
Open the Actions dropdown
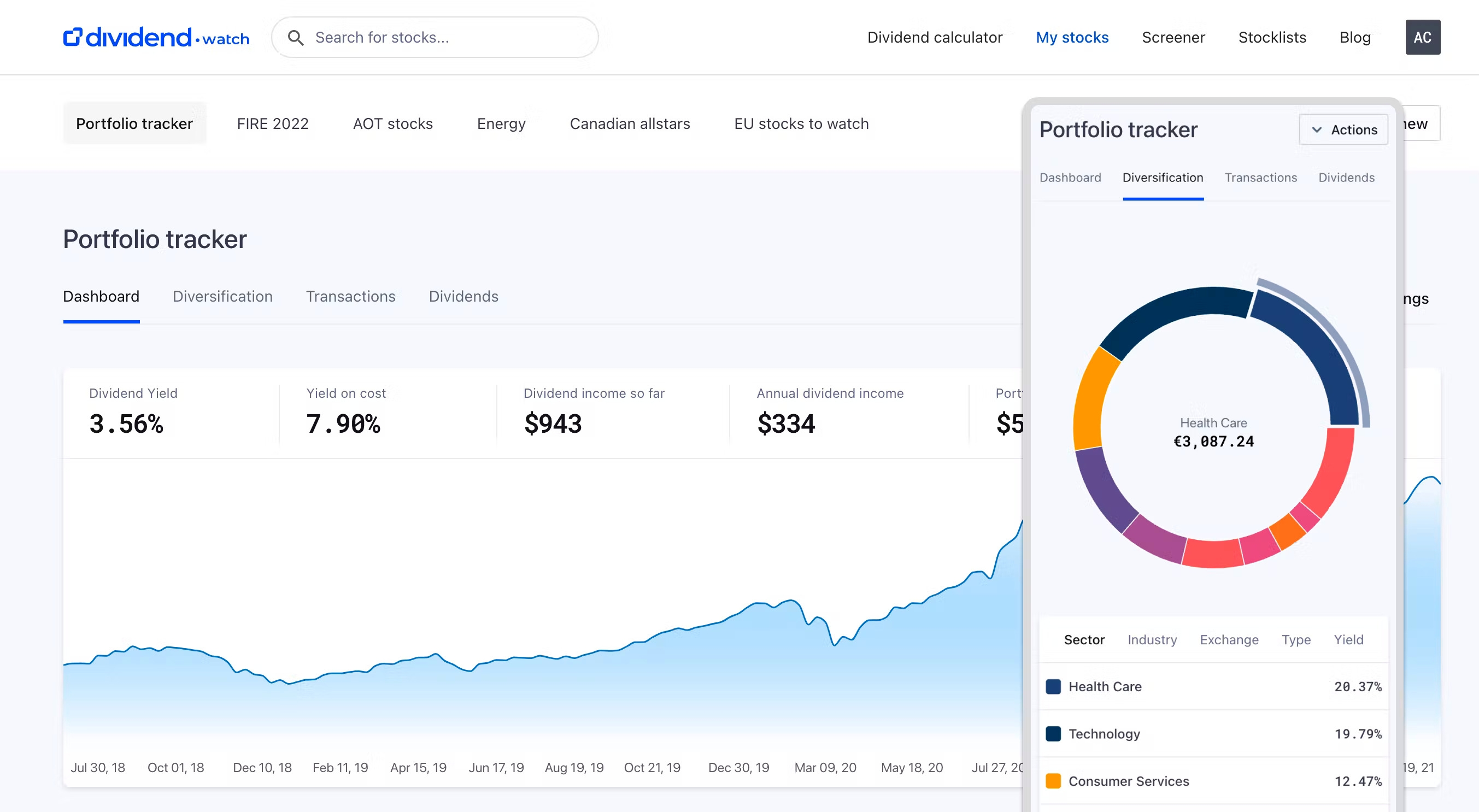coord(1343,130)
